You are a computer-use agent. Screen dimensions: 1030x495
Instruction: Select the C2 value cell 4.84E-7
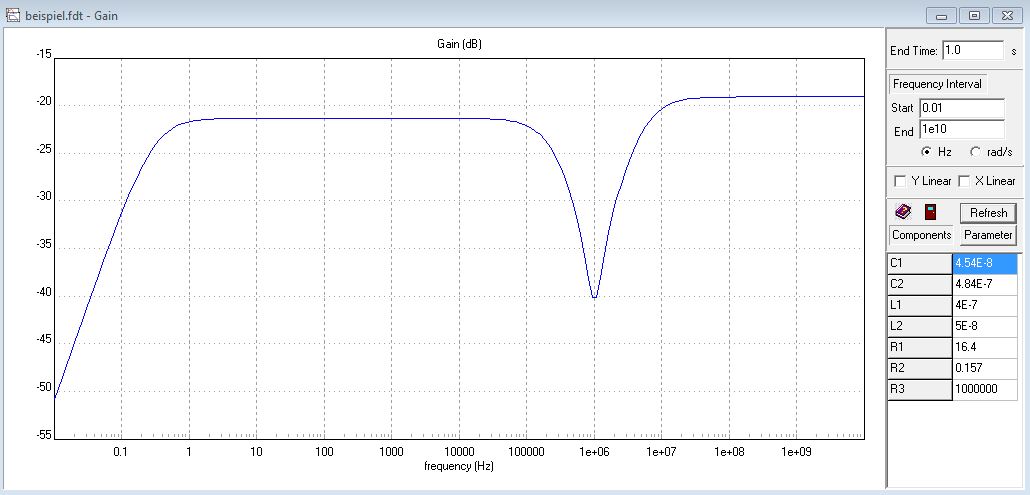tap(985, 284)
